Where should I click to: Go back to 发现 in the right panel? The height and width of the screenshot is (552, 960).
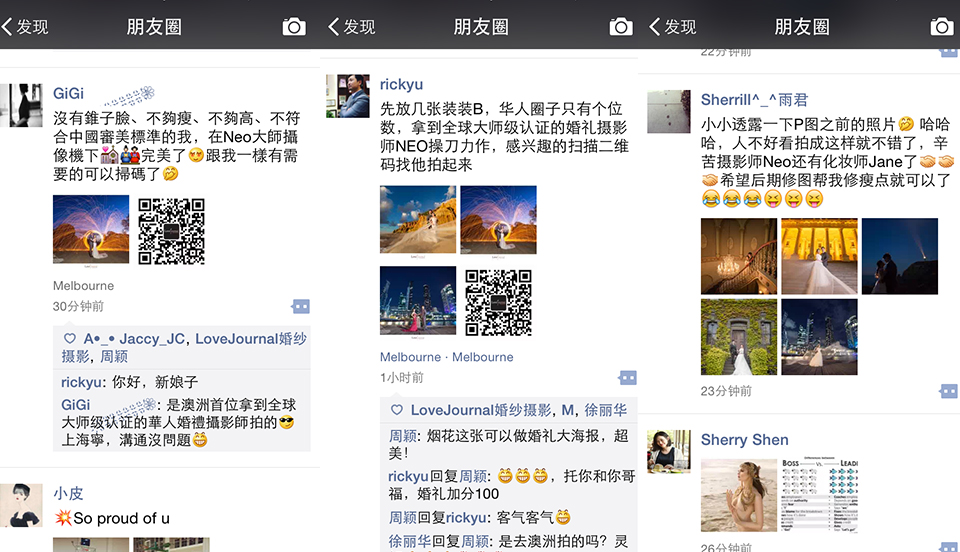coord(673,27)
